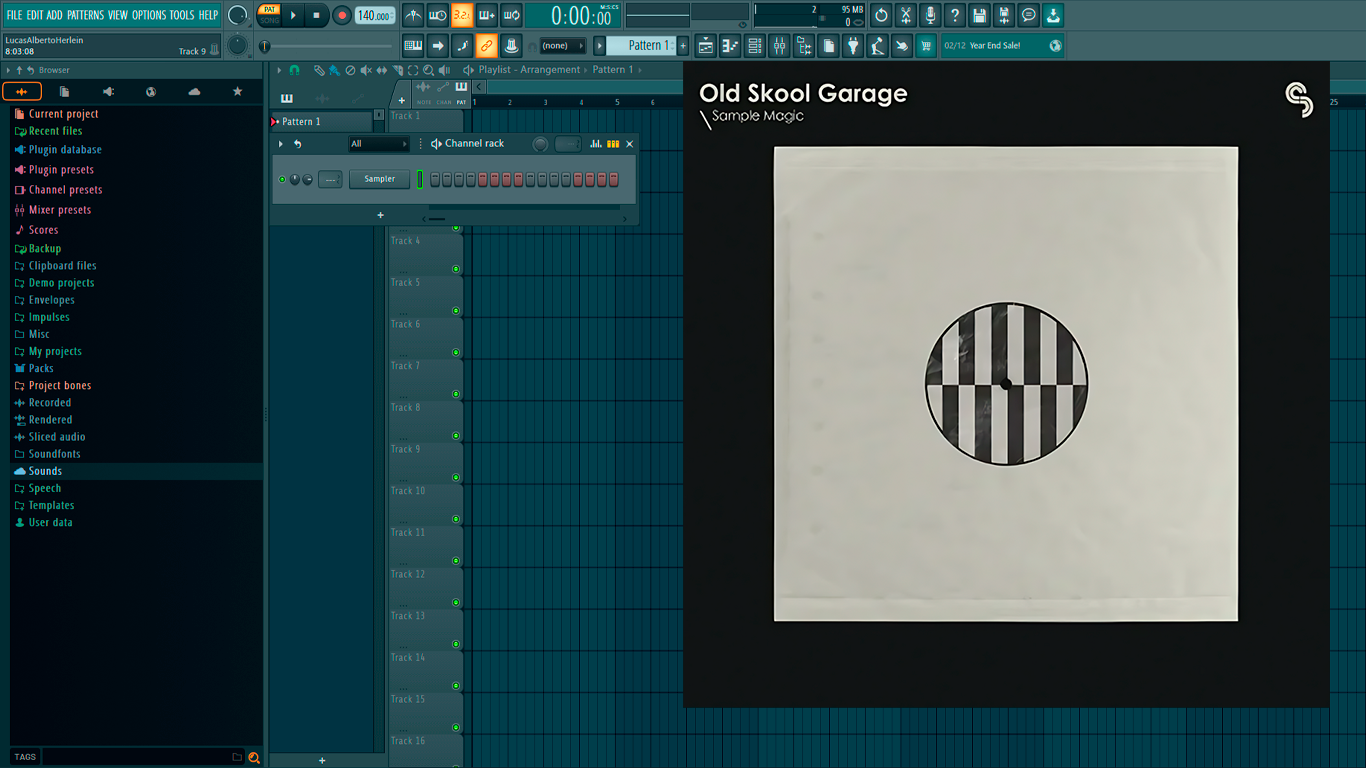Open the Year End Sale news banner
Image resolution: width=1366 pixels, height=768 pixels.
tap(1002, 45)
